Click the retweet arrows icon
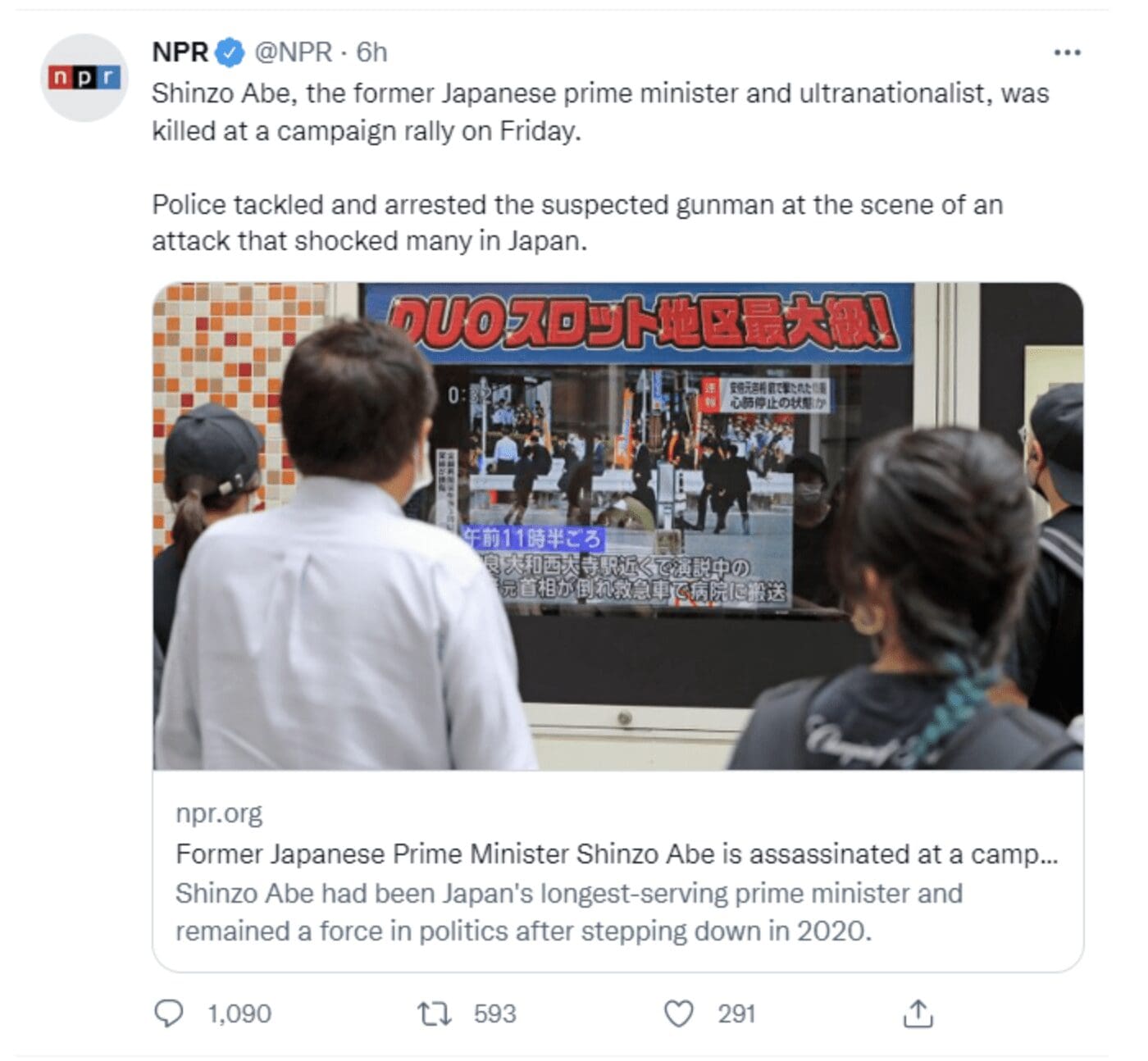1148x1061 pixels. coord(435,1014)
